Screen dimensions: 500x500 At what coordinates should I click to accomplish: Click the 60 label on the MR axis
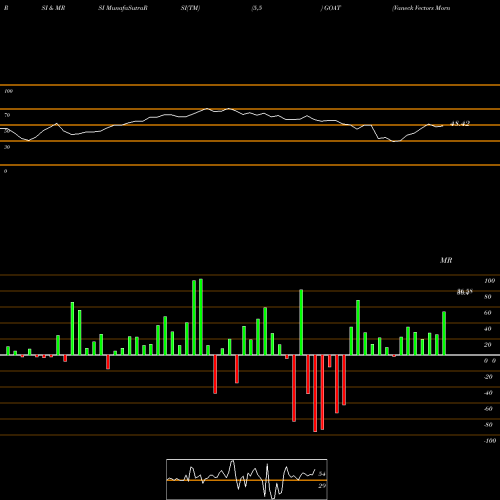[488, 313]
